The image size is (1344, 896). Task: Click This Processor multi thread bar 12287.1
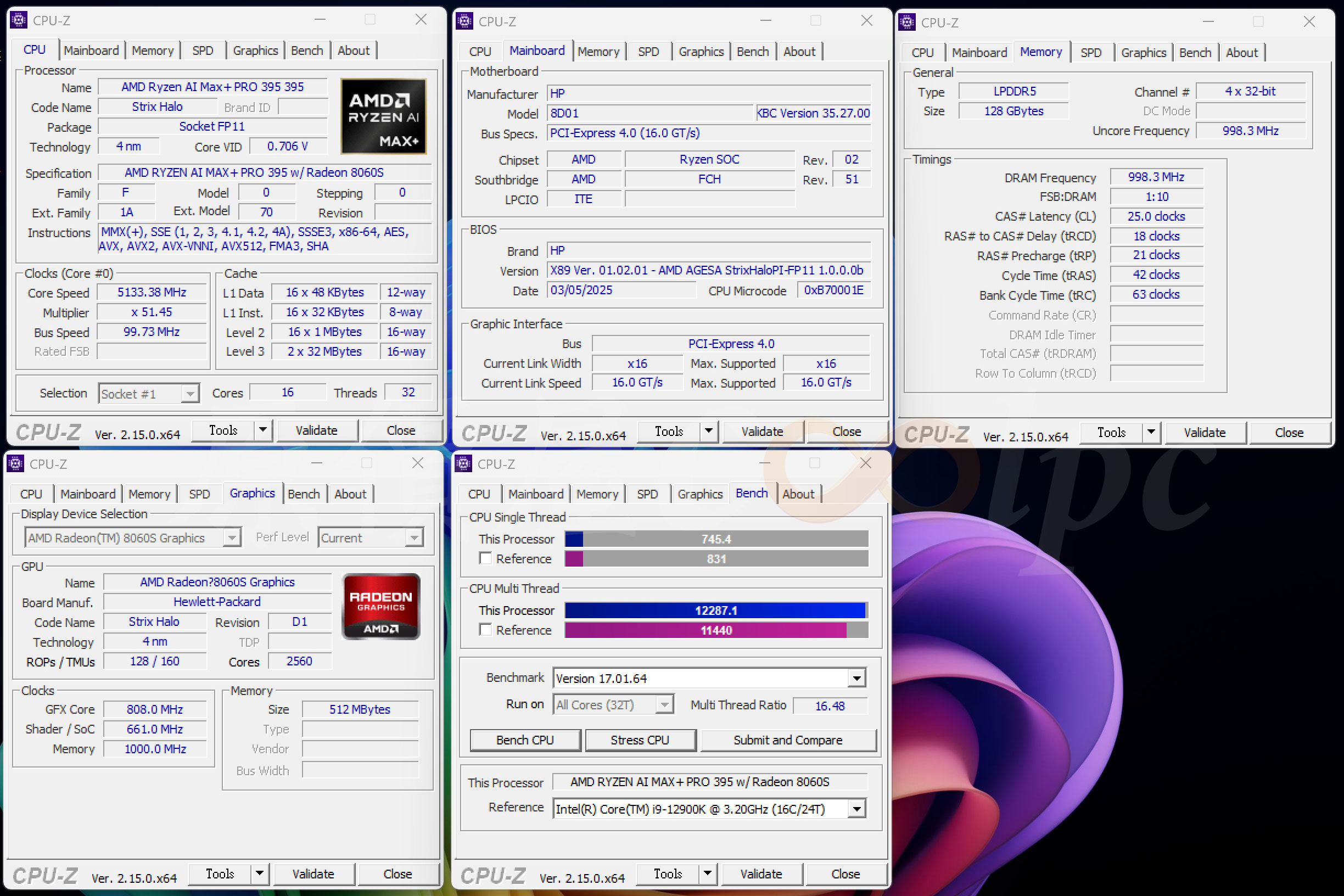(x=716, y=611)
